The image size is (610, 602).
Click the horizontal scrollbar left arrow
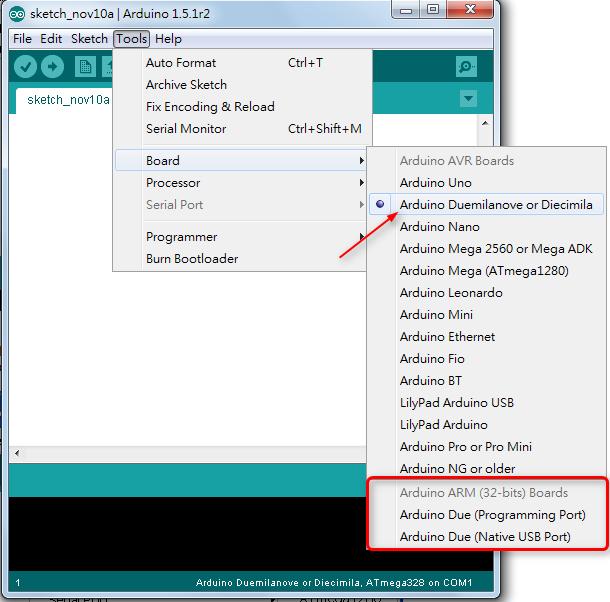click(17, 453)
